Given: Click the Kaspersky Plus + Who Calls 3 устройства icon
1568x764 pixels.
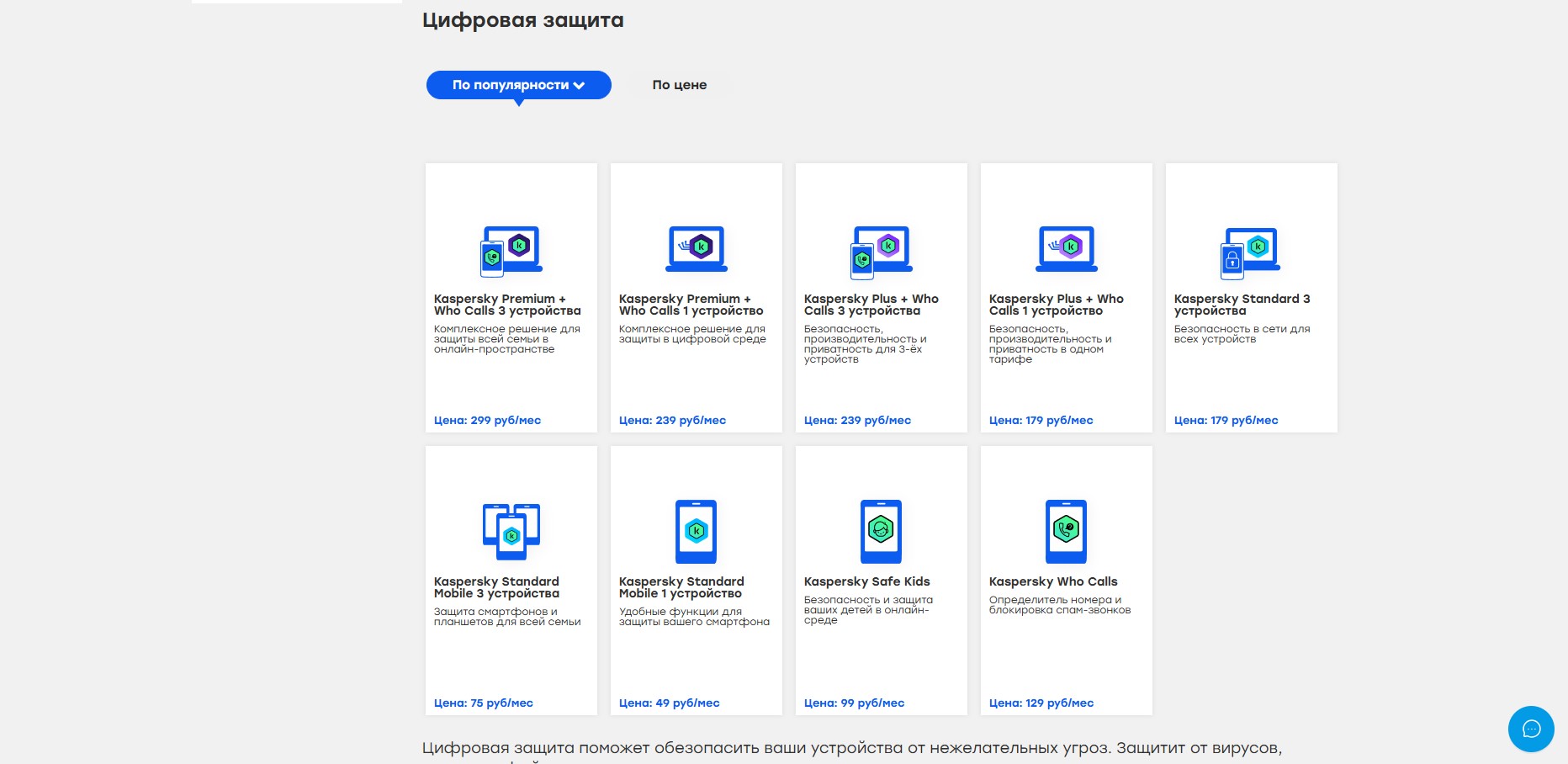Looking at the screenshot, I should (x=882, y=252).
